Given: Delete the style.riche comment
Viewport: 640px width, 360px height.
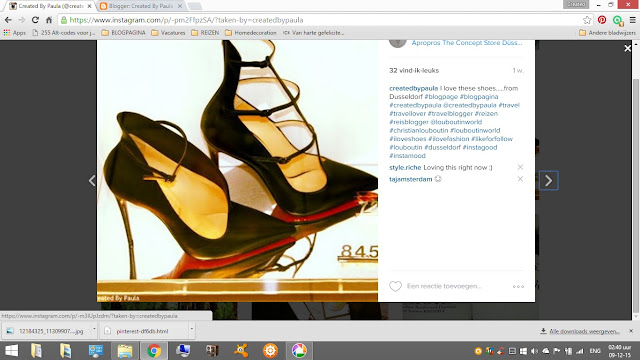Looking at the screenshot, I should pyautogui.click(x=520, y=167).
